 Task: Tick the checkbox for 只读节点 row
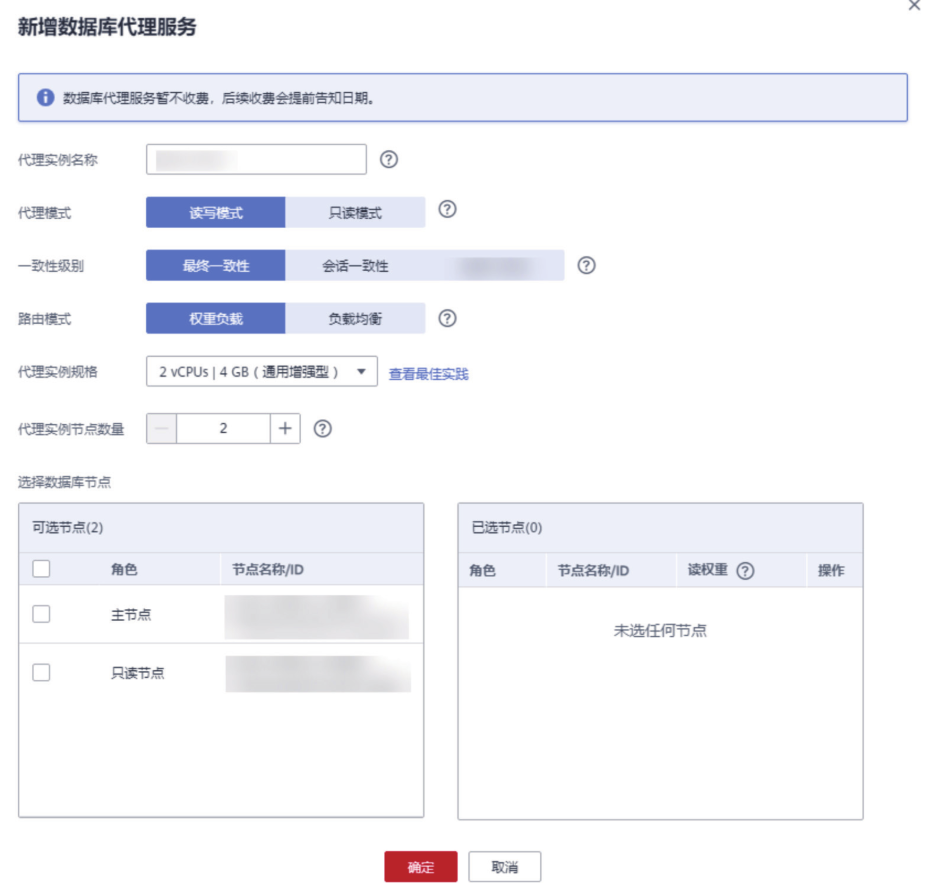[x=41, y=673]
